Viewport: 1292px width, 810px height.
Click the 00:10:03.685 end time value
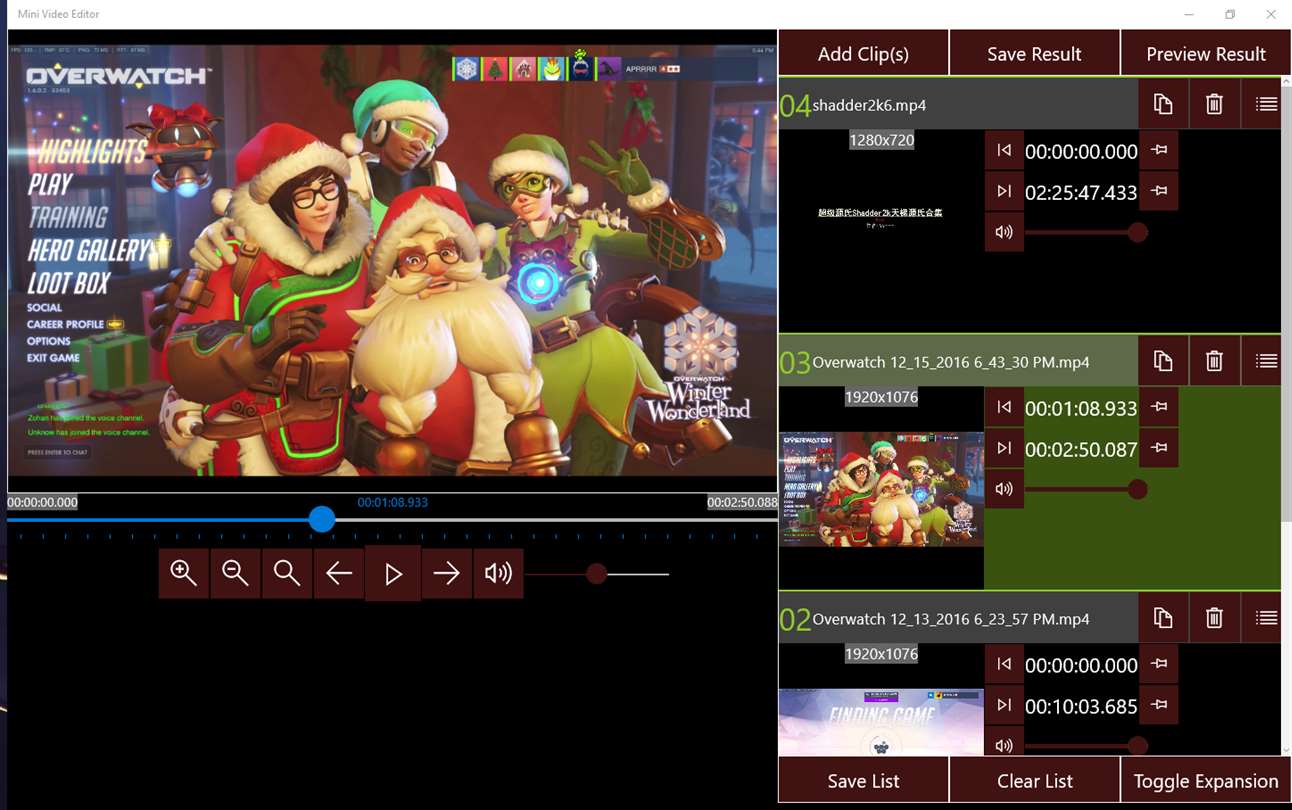click(1081, 706)
